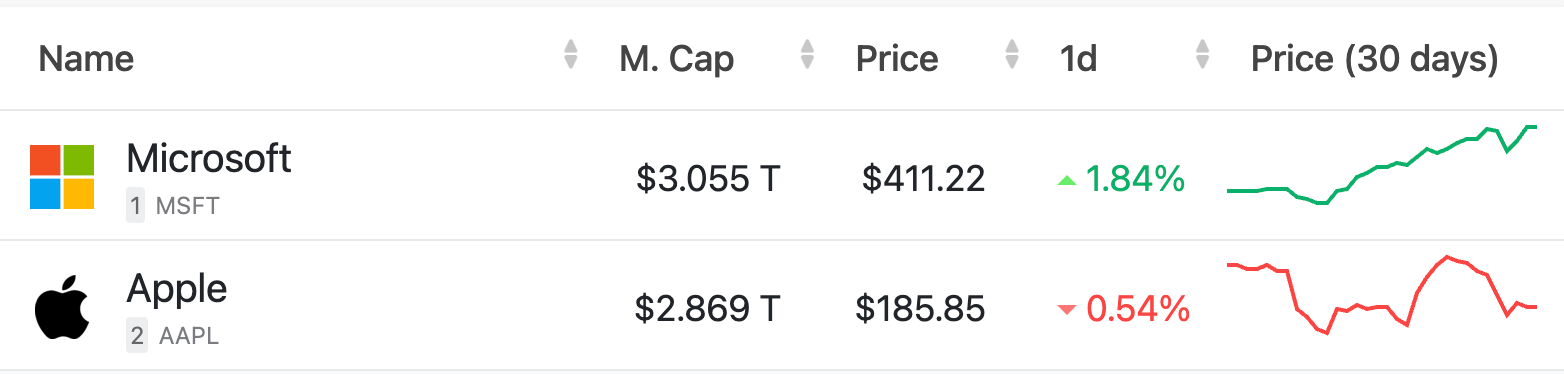Open the Microsoft company link

[x=209, y=158]
